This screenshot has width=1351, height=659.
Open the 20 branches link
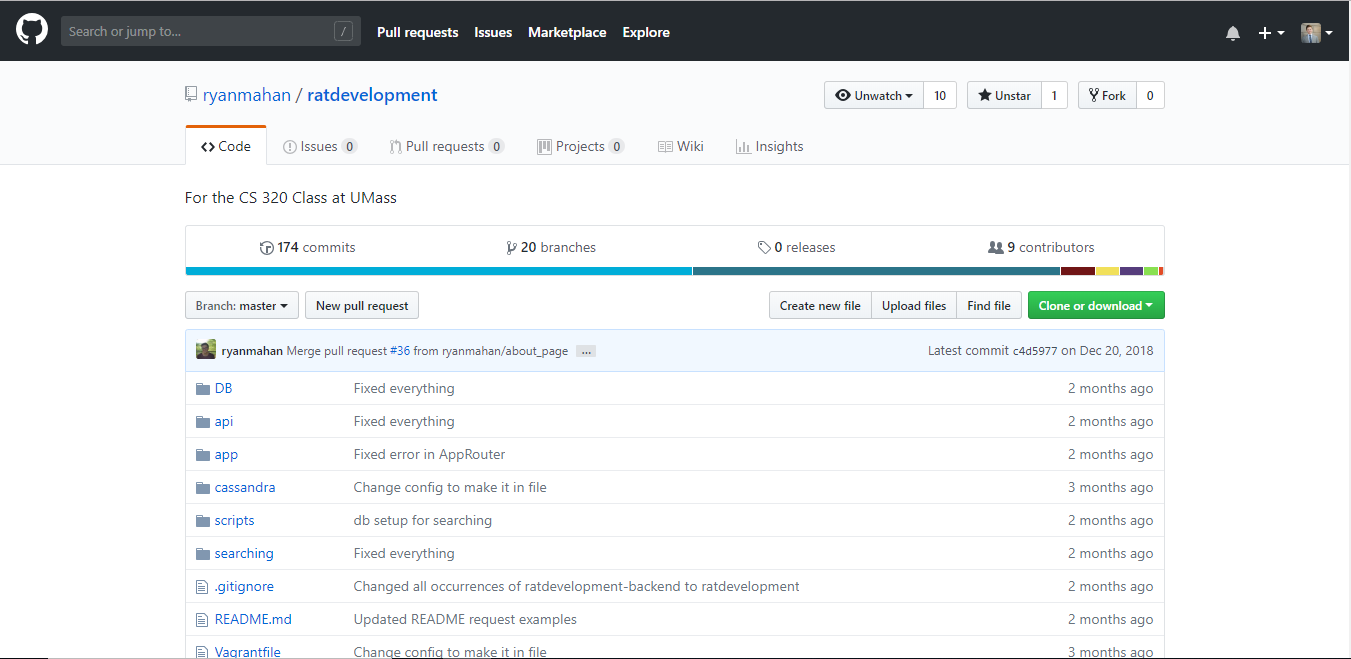pos(551,248)
